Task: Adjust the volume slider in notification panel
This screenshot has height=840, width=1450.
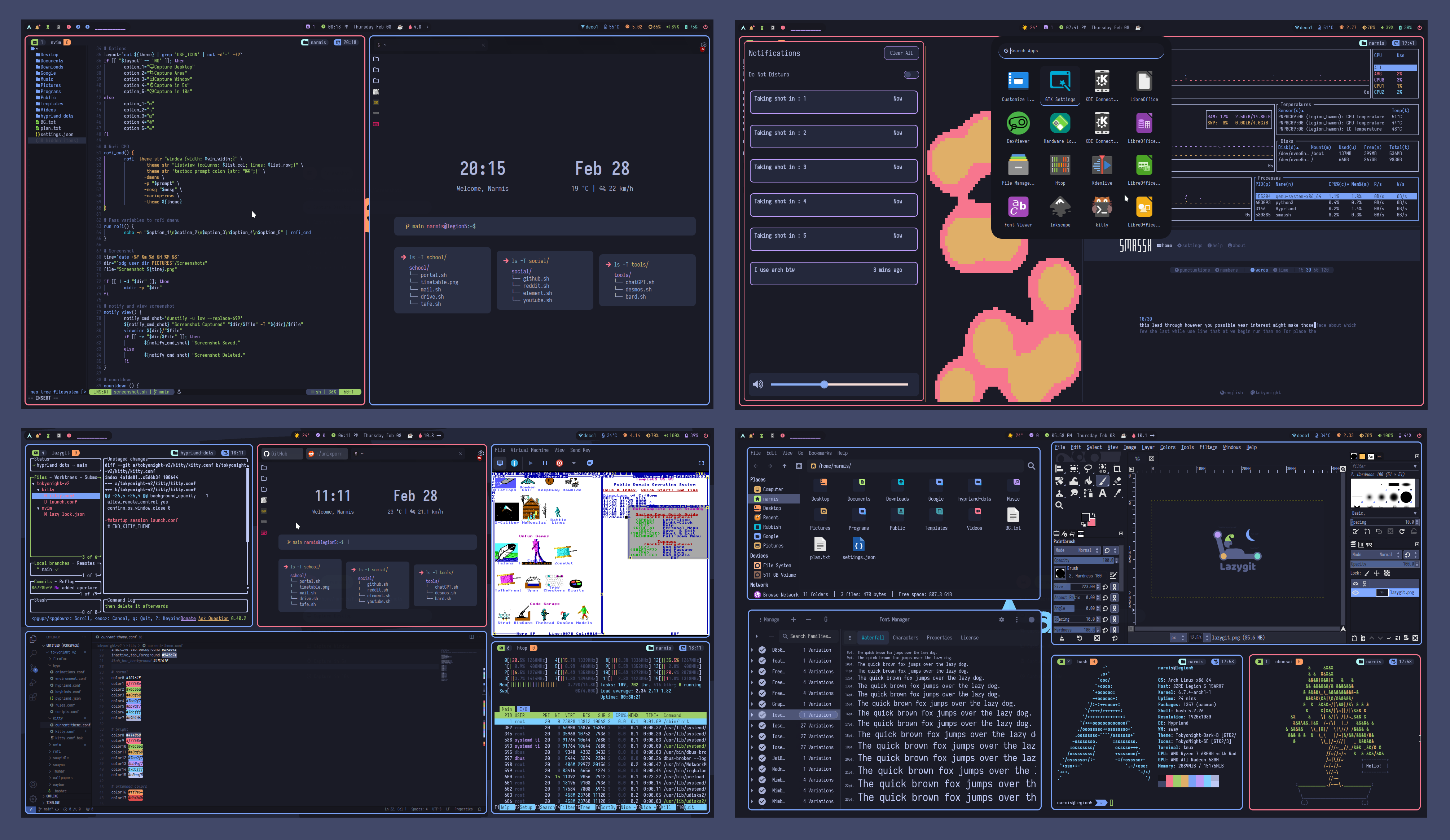Action: [x=839, y=384]
